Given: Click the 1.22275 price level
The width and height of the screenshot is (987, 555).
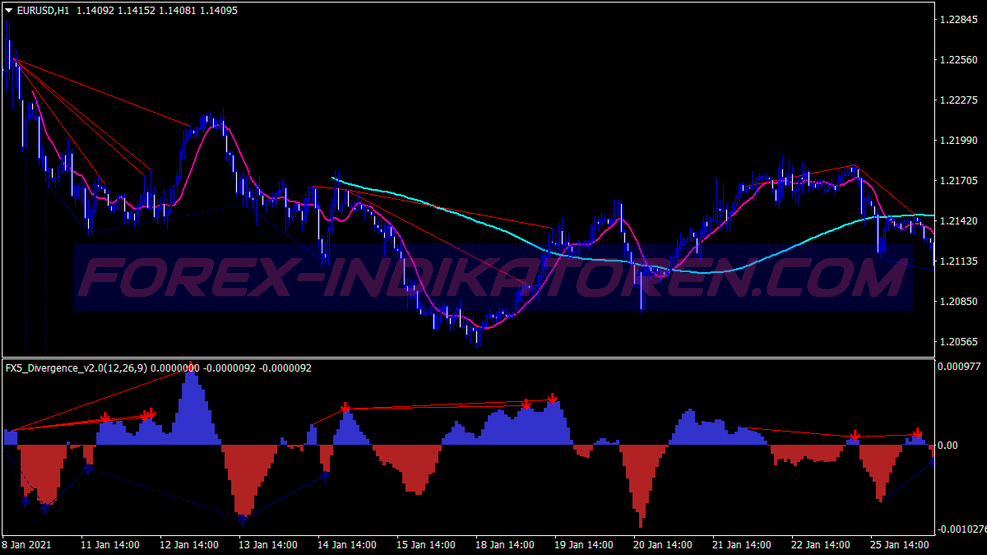Looking at the screenshot, I should (x=959, y=100).
